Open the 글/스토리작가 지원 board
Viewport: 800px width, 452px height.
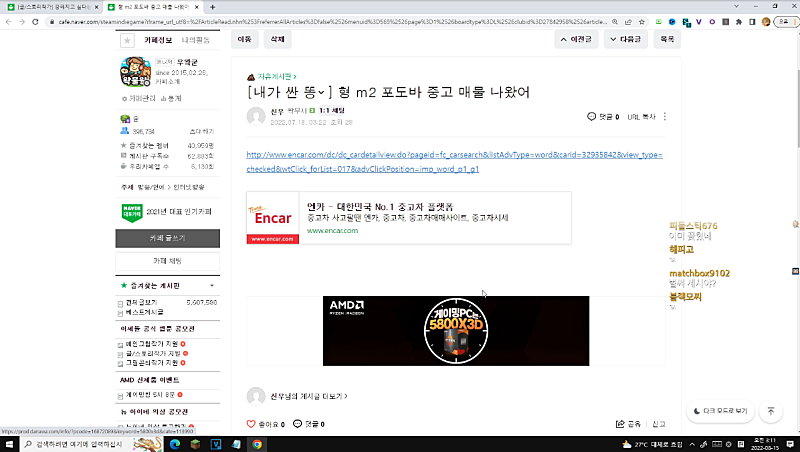(153, 353)
